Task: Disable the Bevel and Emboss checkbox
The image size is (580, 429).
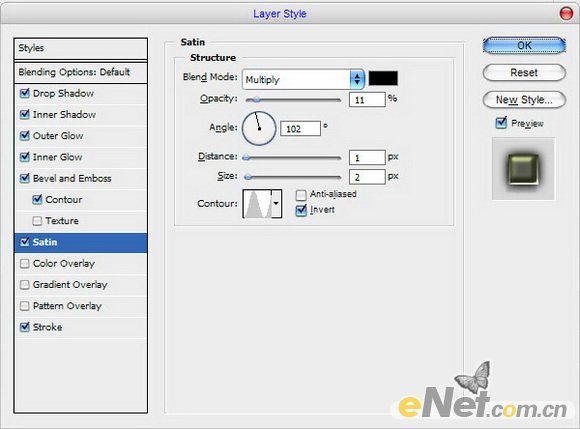Action: [x=24, y=178]
